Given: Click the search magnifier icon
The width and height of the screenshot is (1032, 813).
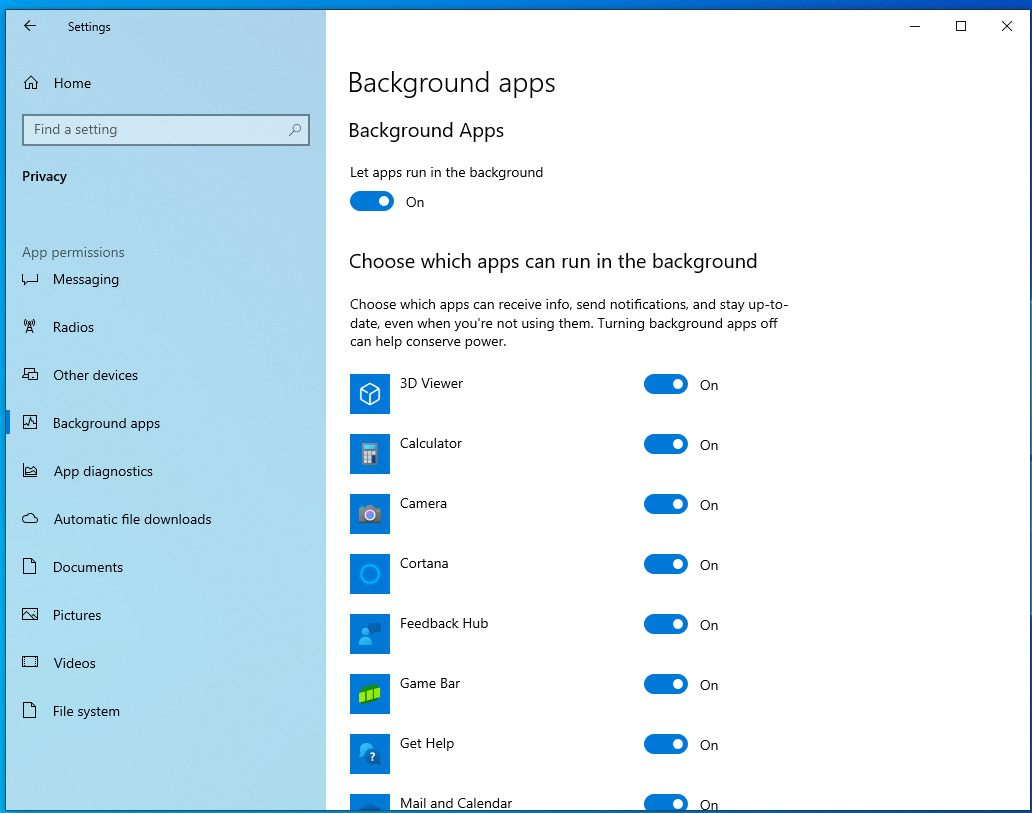Looking at the screenshot, I should (x=295, y=130).
